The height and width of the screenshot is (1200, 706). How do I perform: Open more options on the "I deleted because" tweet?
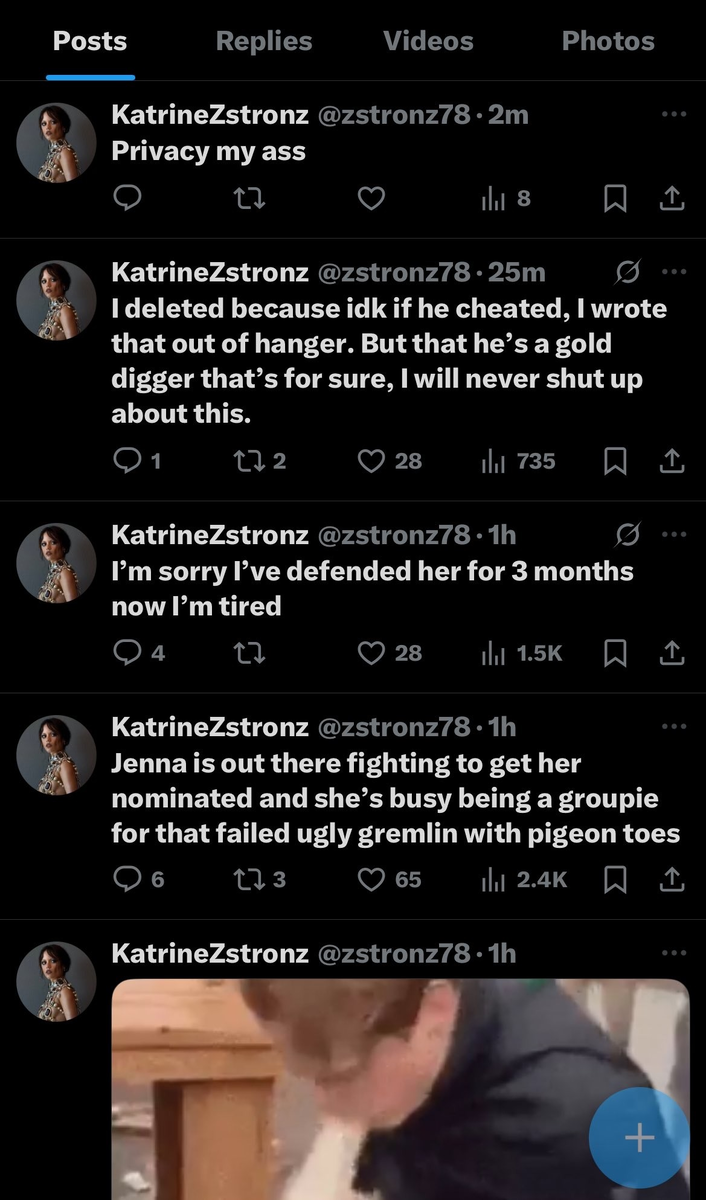click(674, 271)
